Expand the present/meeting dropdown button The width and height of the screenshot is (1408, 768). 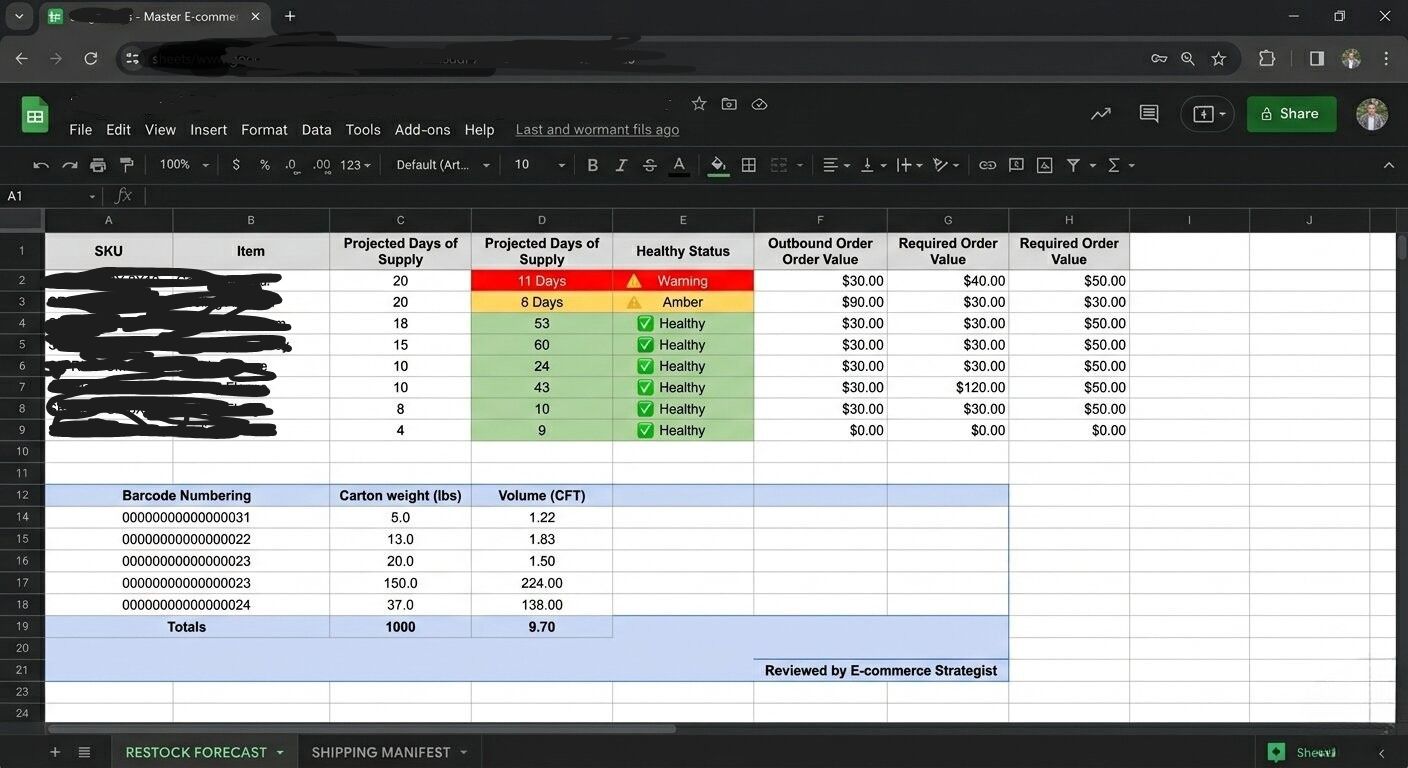click(x=1222, y=114)
